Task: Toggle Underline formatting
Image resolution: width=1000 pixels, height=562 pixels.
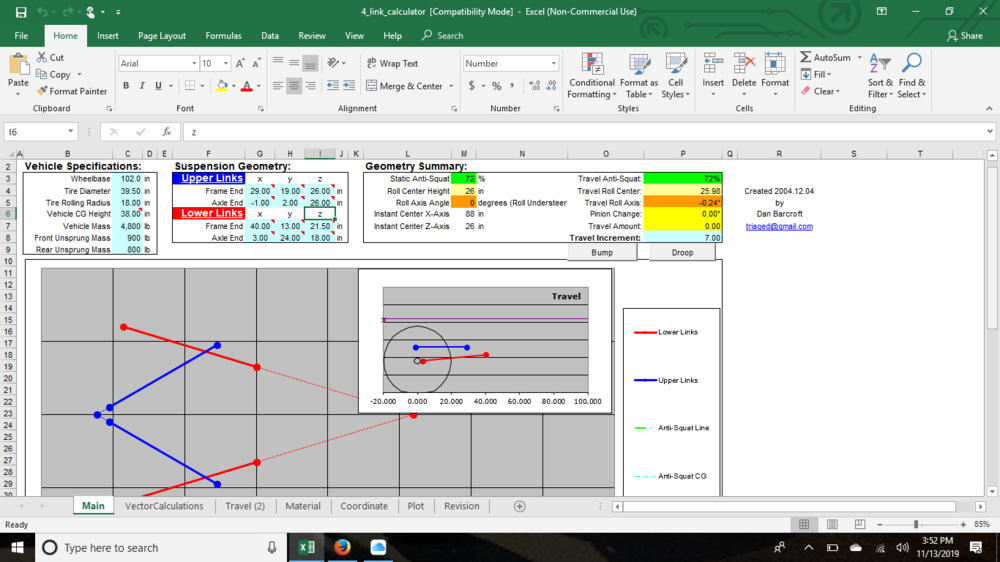Action: [x=158, y=85]
